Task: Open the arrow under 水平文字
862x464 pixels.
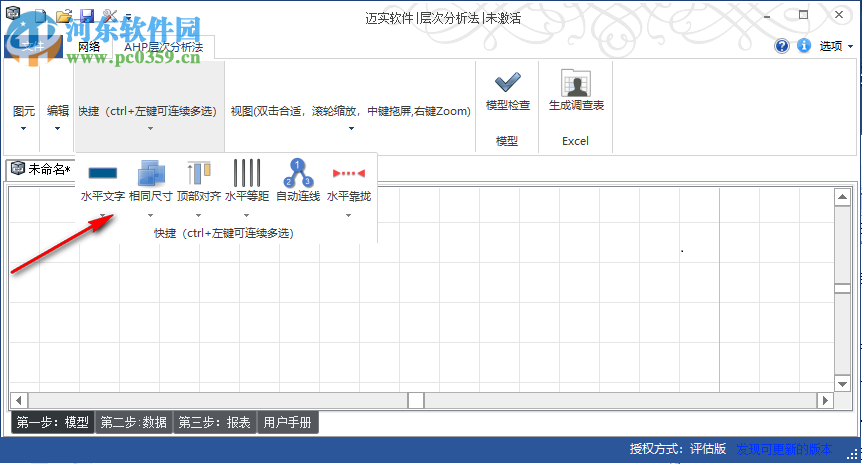Action: point(102,216)
